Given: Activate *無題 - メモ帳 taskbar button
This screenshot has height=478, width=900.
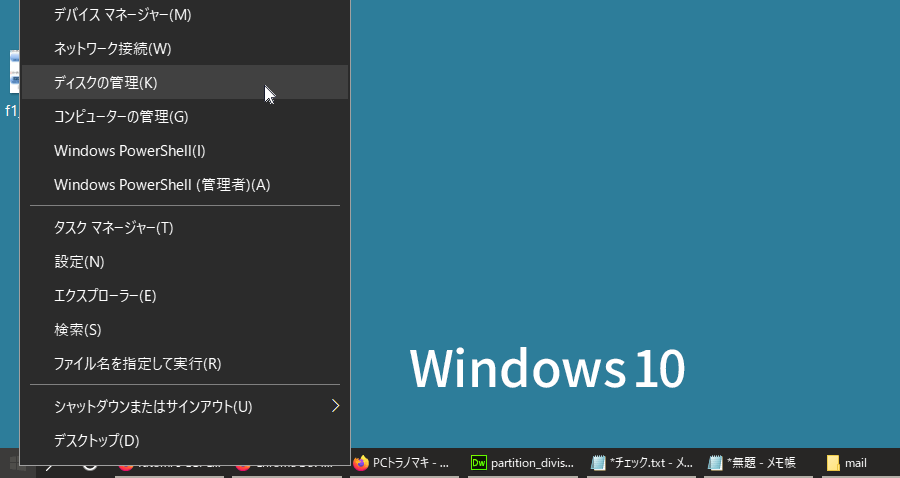Looking at the screenshot, I should [759, 463].
